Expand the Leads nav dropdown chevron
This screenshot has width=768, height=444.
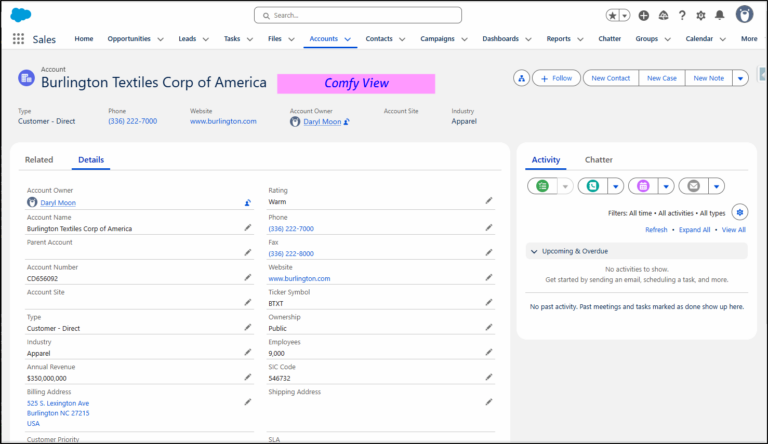pyautogui.click(x=206, y=39)
